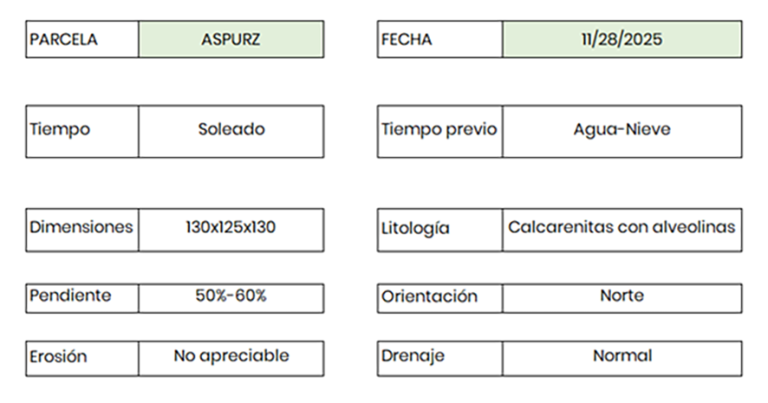Click the Dimensiones label cell
The width and height of the screenshot is (768, 403).
click(x=82, y=229)
